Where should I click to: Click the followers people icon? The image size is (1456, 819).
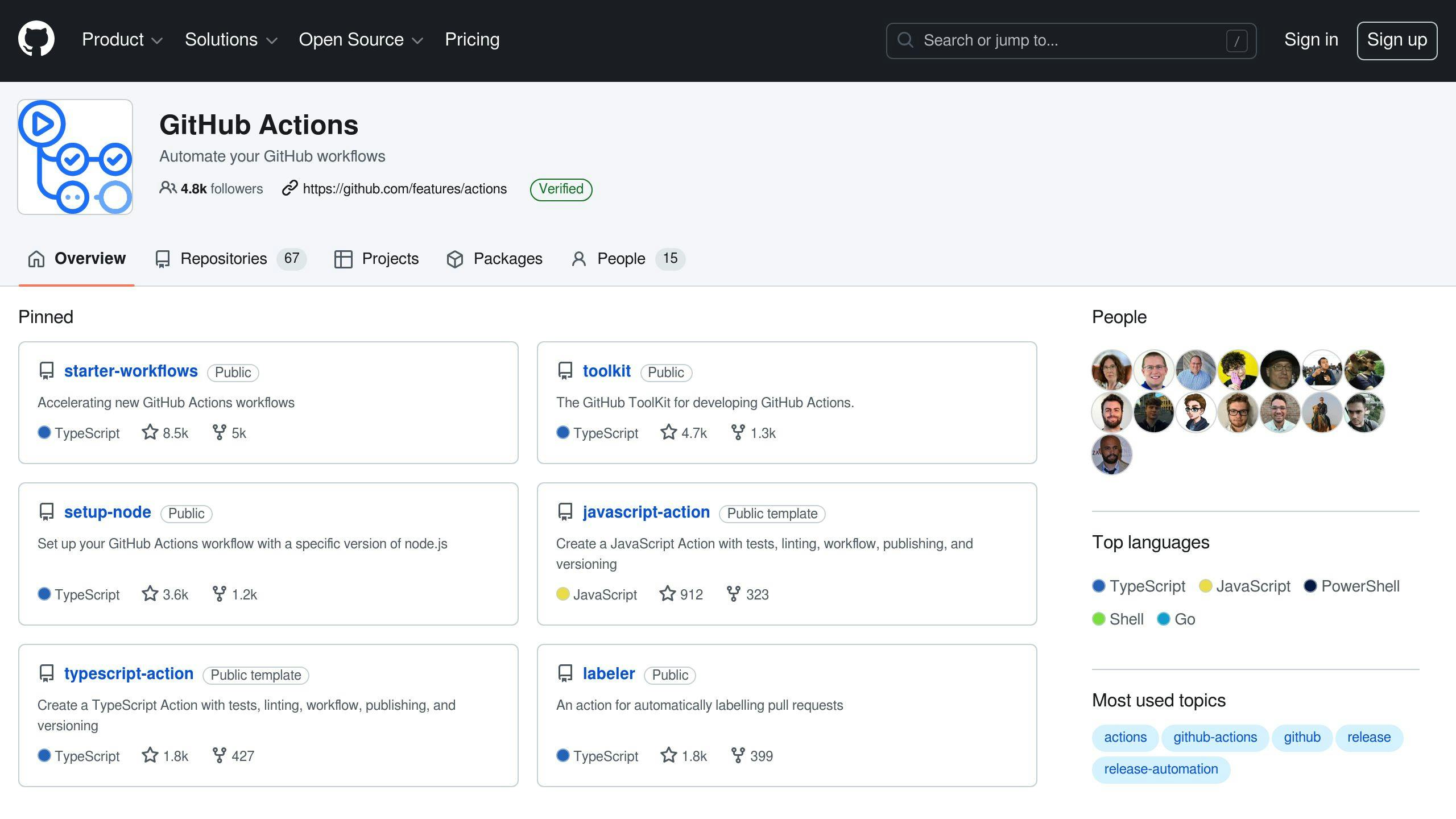pos(168,188)
